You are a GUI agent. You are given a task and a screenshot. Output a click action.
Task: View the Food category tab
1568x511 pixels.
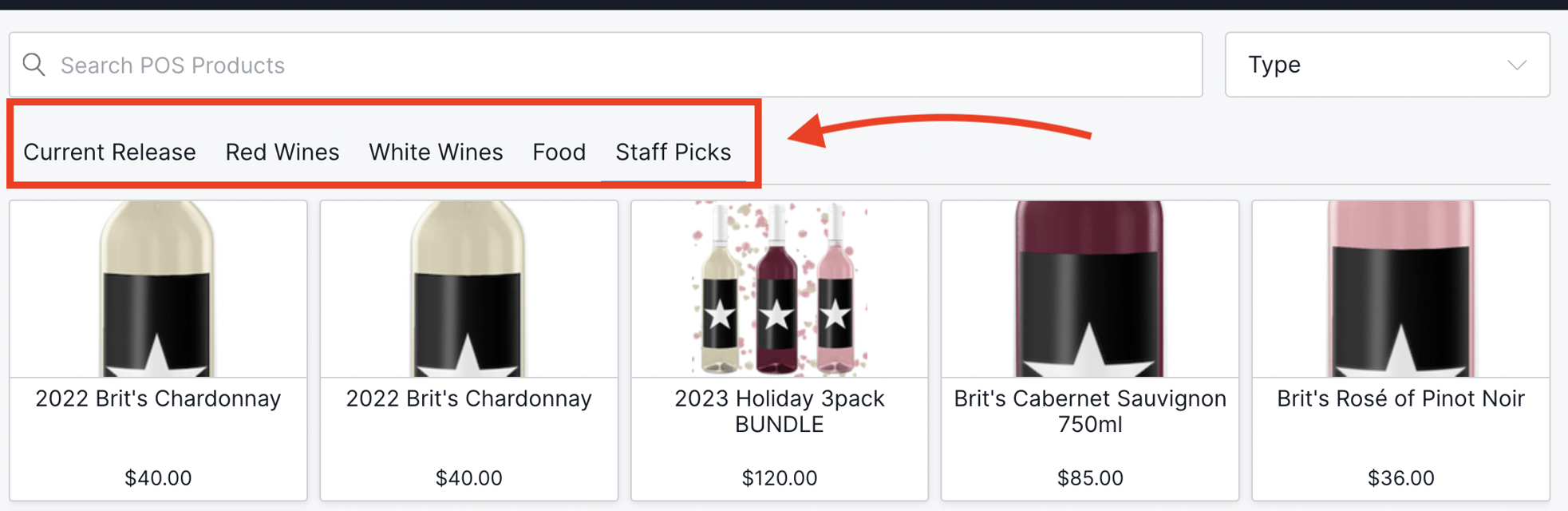[x=559, y=152]
